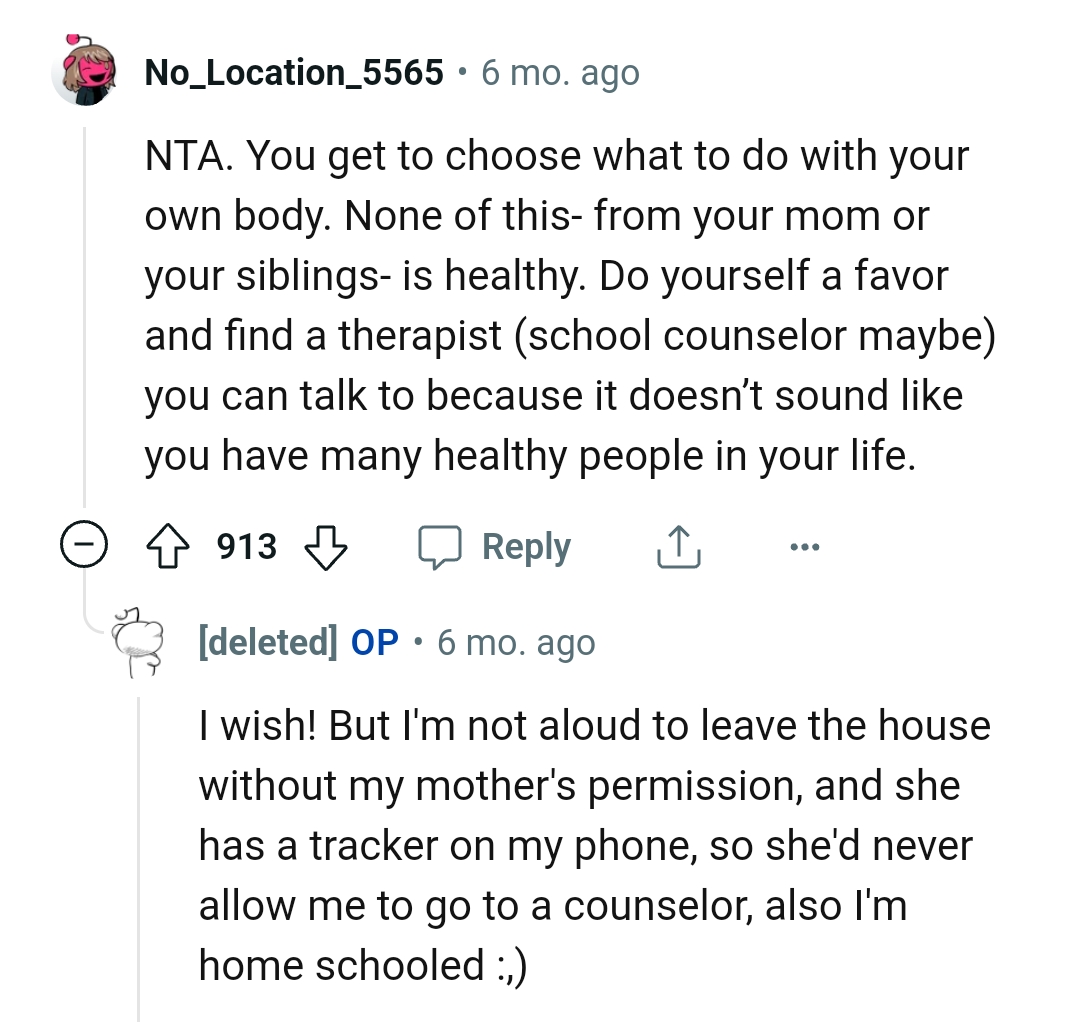Click the 913 vote count
This screenshot has height=1022, width=1080.
pyautogui.click(x=245, y=546)
